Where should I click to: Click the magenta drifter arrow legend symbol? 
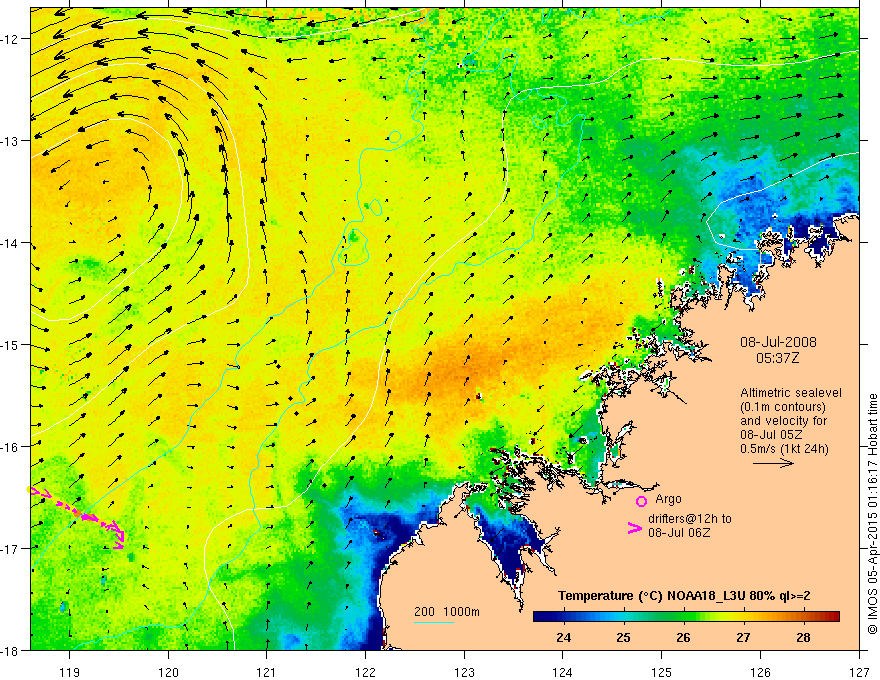click(634, 528)
